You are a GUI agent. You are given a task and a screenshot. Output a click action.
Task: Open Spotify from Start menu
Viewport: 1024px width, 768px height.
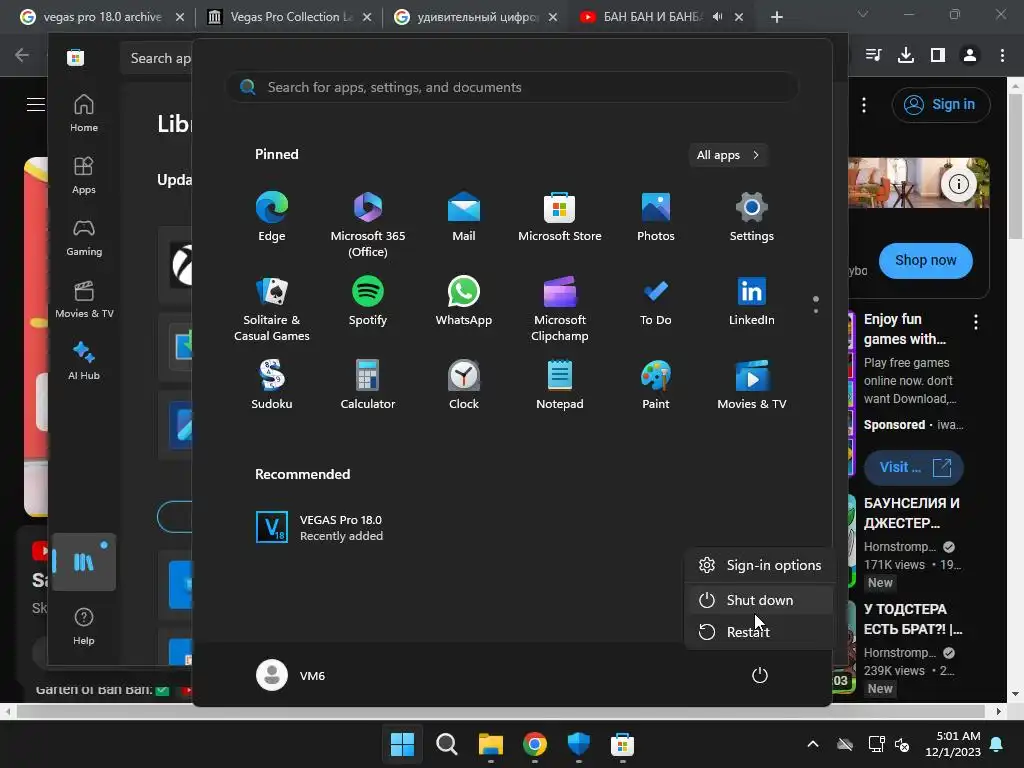click(368, 301)
